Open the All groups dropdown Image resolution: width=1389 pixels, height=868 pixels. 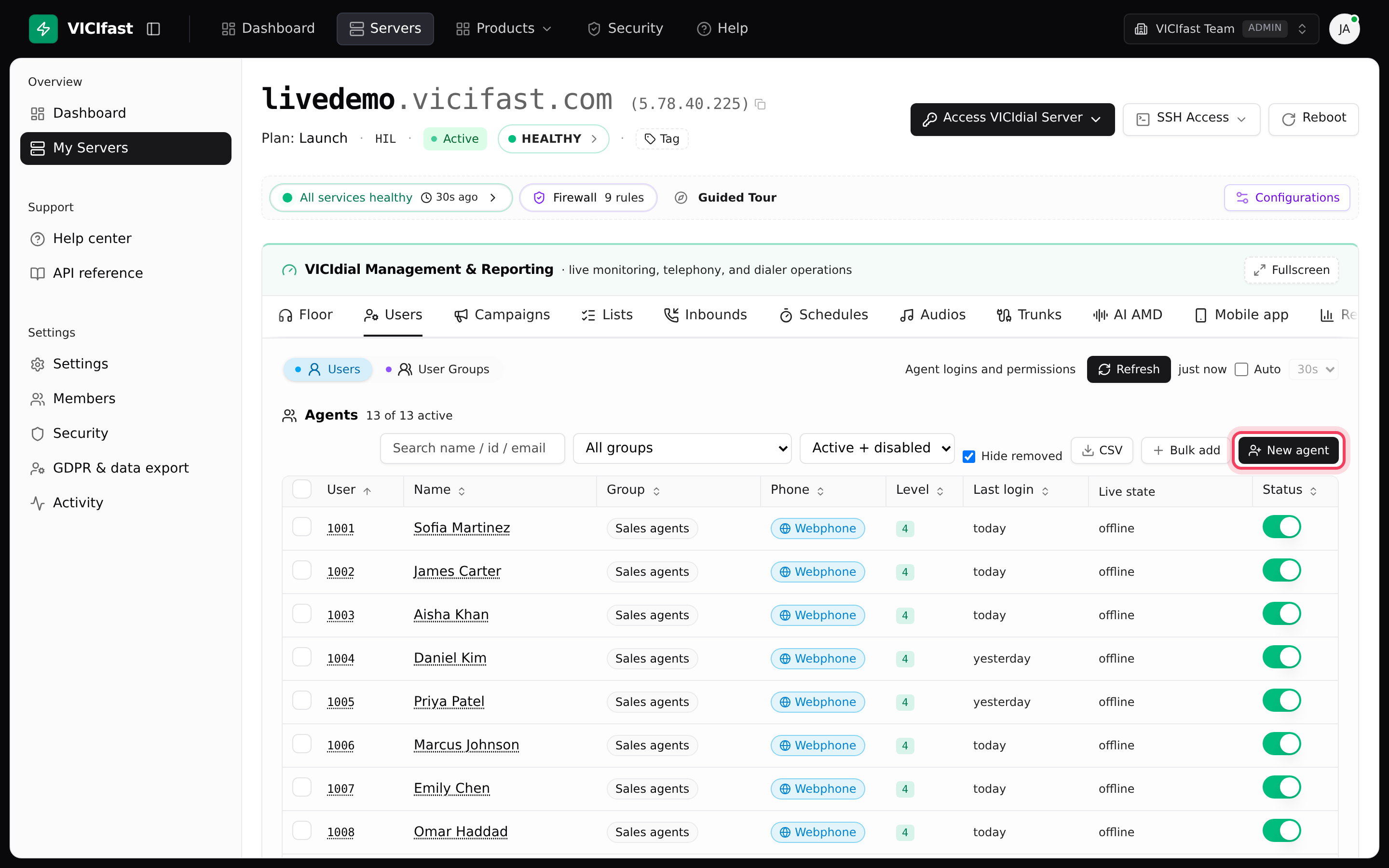pos(682,448)
